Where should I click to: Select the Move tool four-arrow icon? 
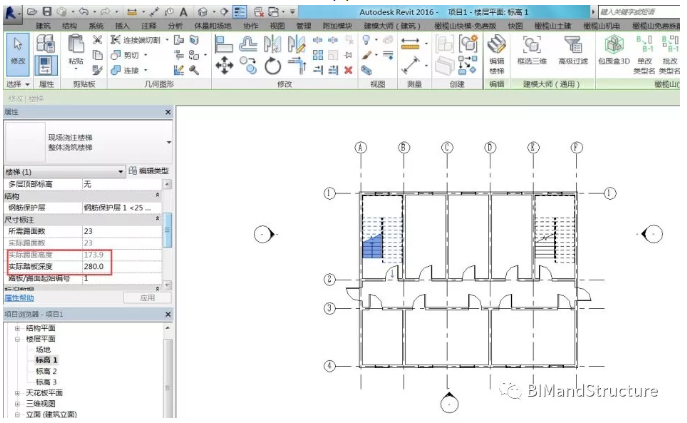[224, 66]
